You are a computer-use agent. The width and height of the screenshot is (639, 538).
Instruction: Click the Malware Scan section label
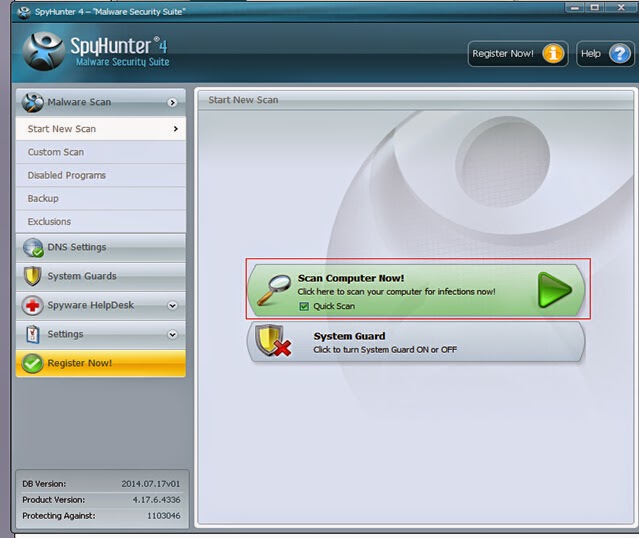[x=79, y=102]
